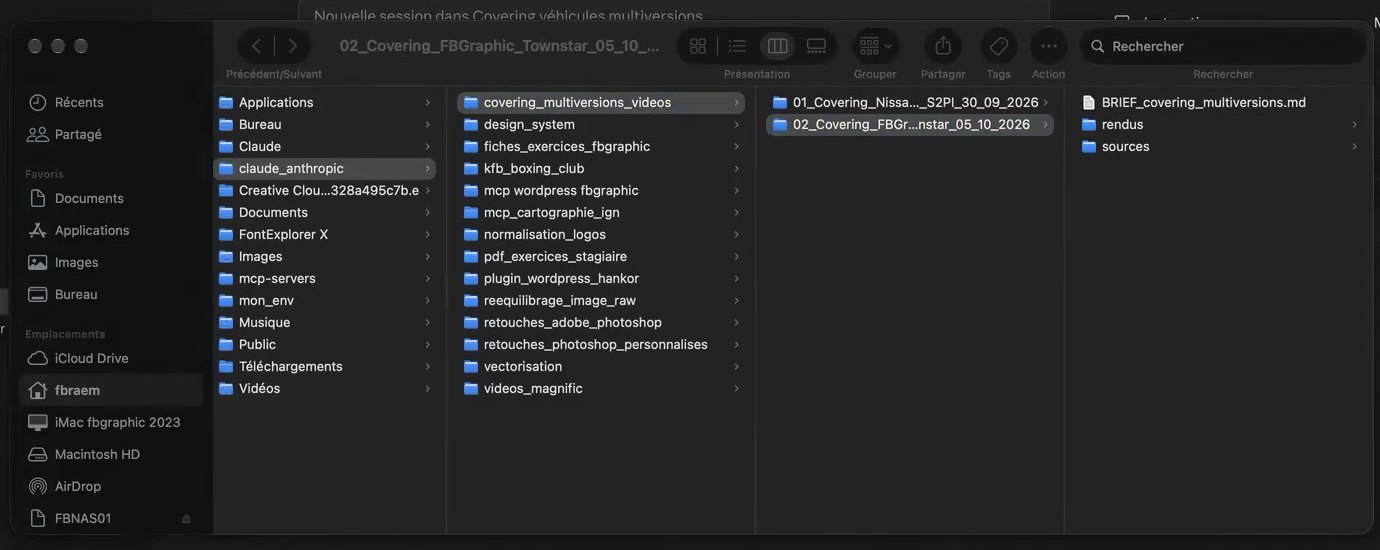Expand the design_system folder chevron
The image size is (1380, 550).
tap(736, 124)
